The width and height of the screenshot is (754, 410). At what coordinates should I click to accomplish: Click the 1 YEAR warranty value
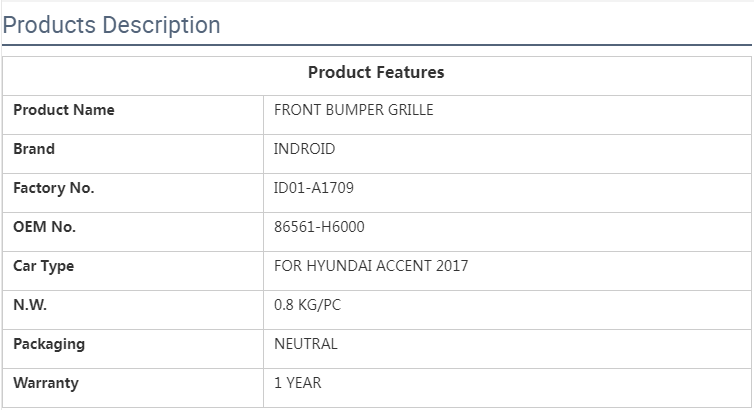[298, 383]
